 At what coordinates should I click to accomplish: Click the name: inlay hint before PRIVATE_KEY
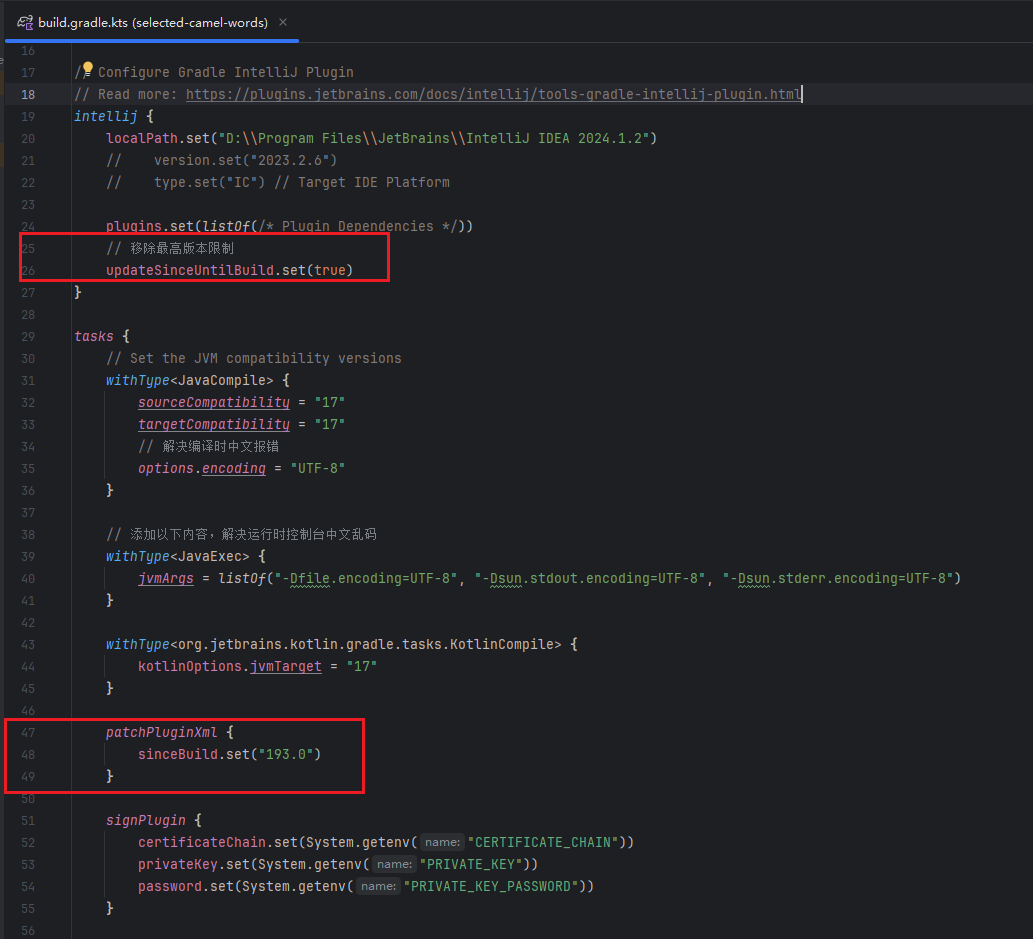pyautogui.click(x=393, y=863)
